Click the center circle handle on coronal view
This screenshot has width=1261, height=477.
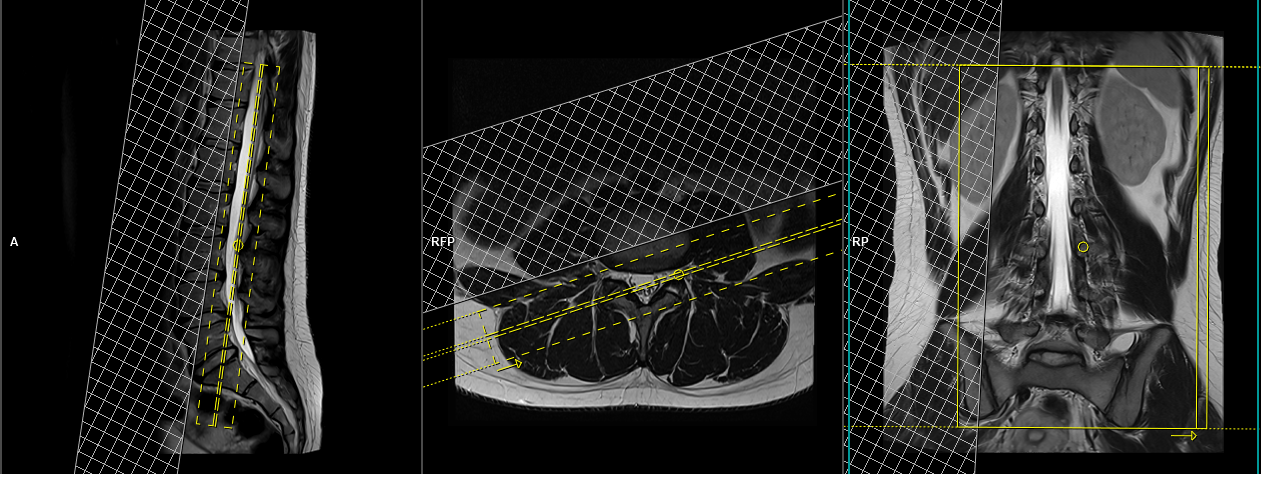pyautogui.click(x=1083, y=246)
